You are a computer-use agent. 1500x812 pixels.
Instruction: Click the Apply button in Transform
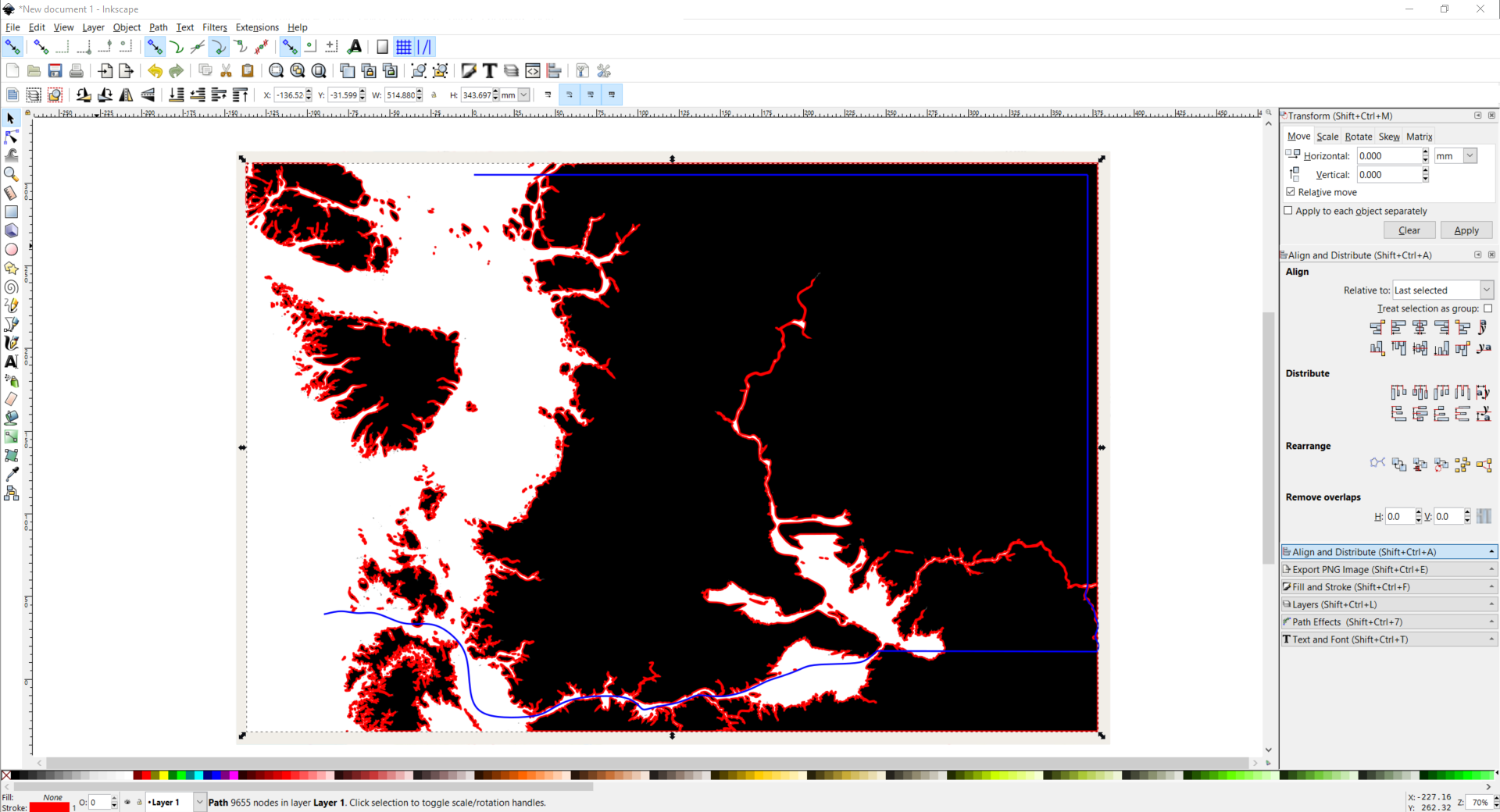coord(1466,230)
